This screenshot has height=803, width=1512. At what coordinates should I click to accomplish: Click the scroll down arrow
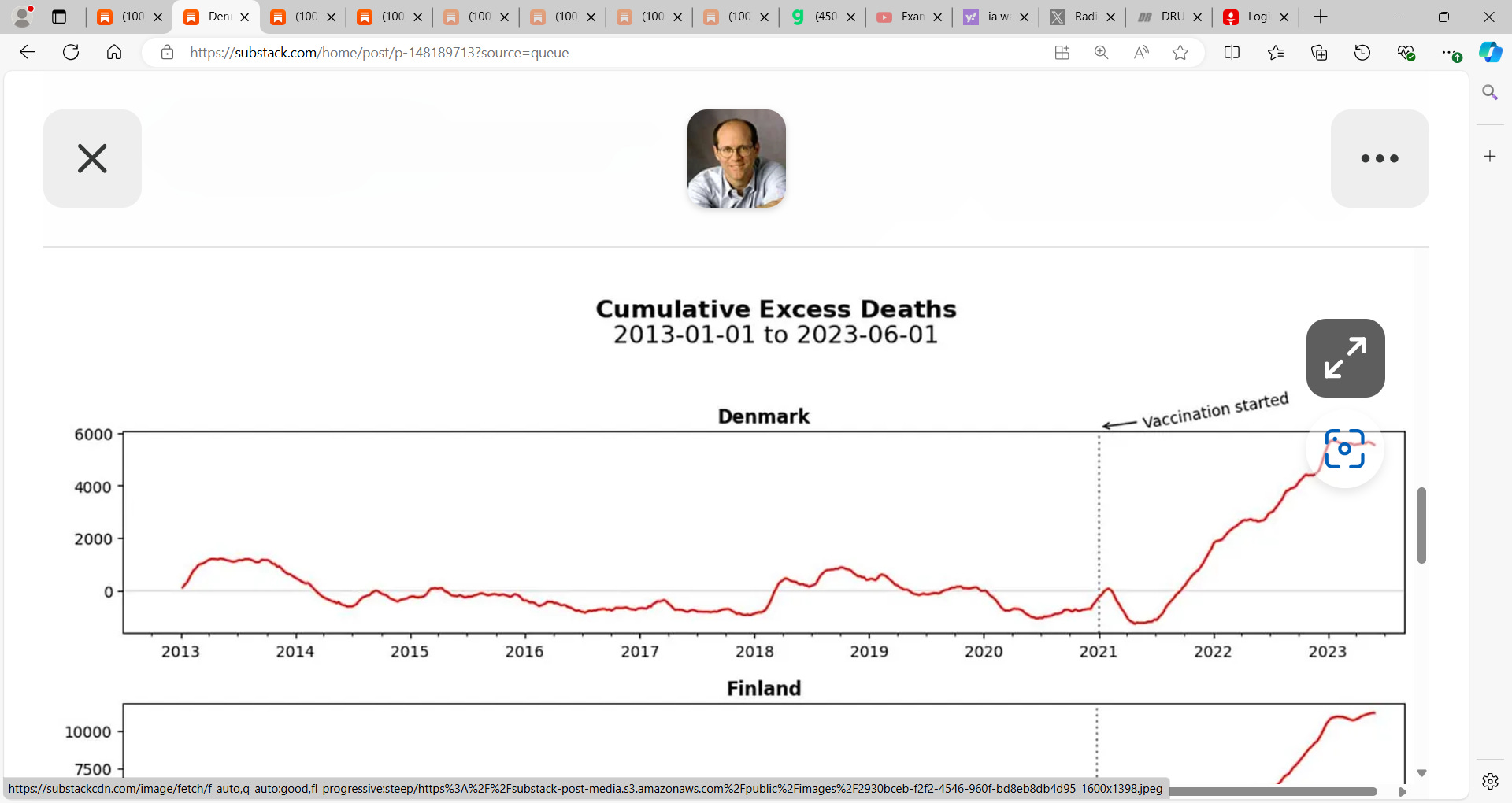pos(1421,773)
